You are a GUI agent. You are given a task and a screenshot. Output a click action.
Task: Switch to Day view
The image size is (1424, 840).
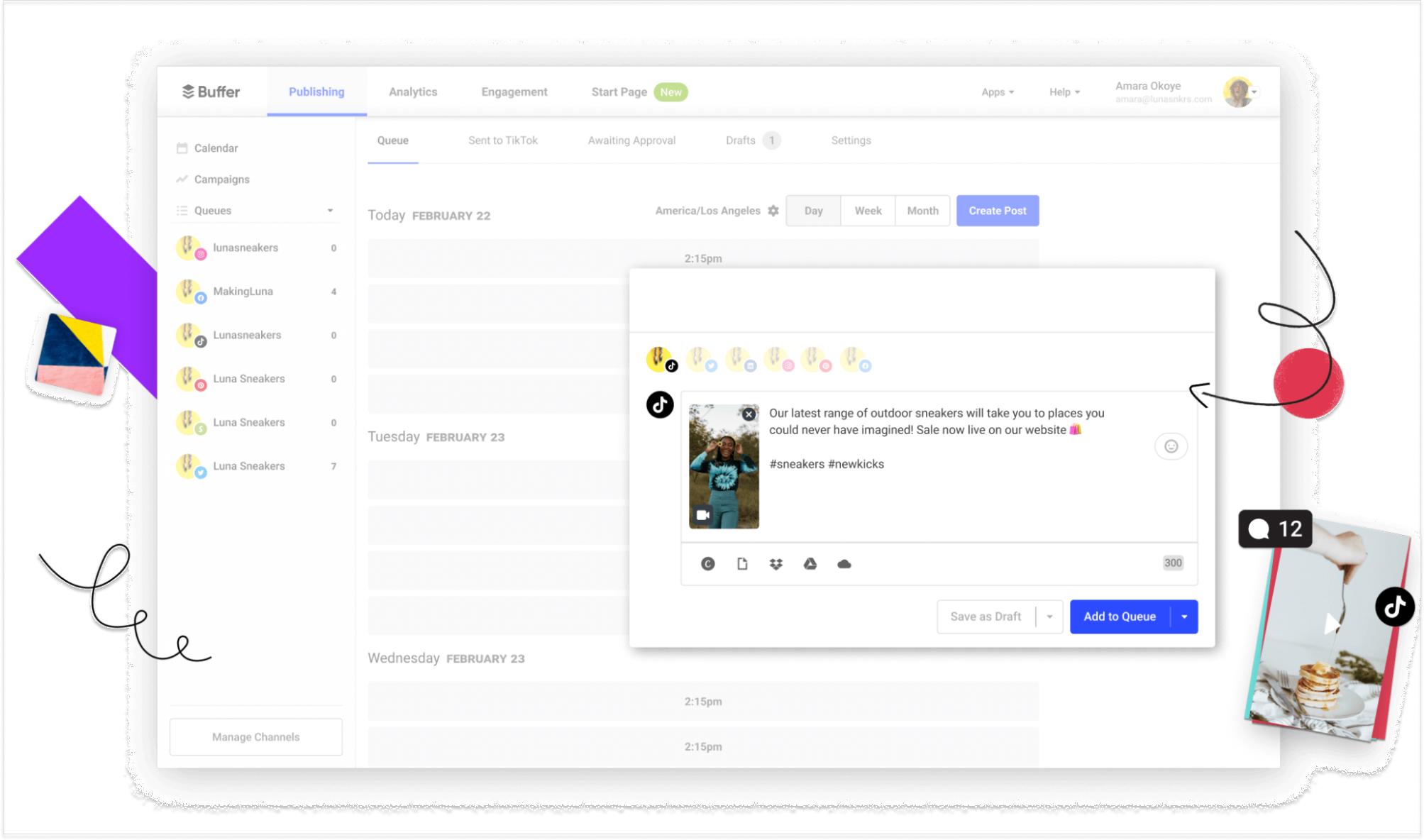[x=813, y=211]
